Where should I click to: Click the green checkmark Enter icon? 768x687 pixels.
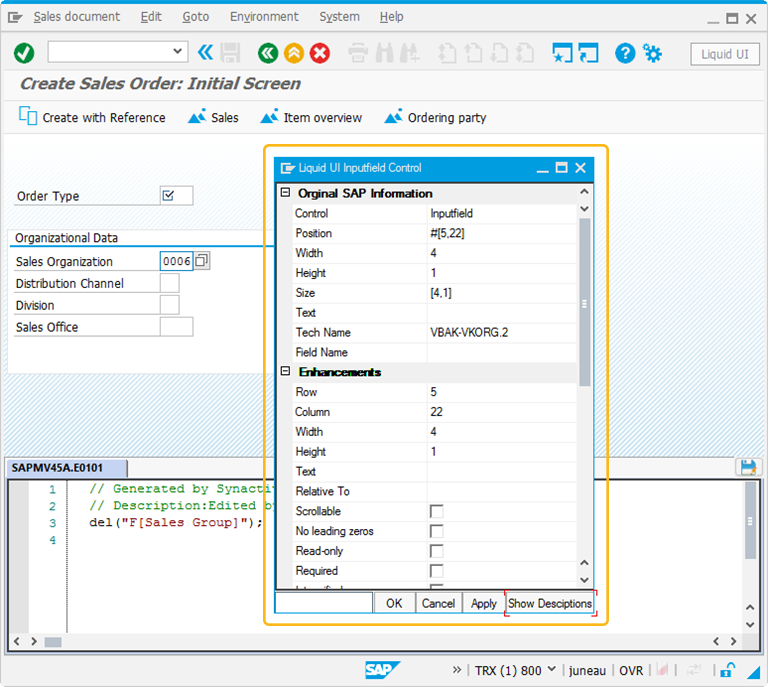point(24,53)
